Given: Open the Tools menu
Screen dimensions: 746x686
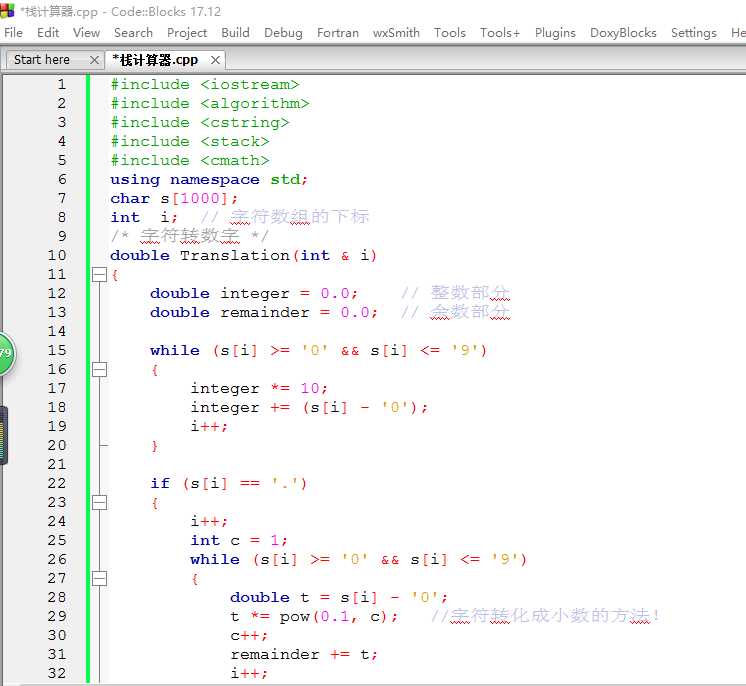Looking at the screenshot, I should (450, 33).
